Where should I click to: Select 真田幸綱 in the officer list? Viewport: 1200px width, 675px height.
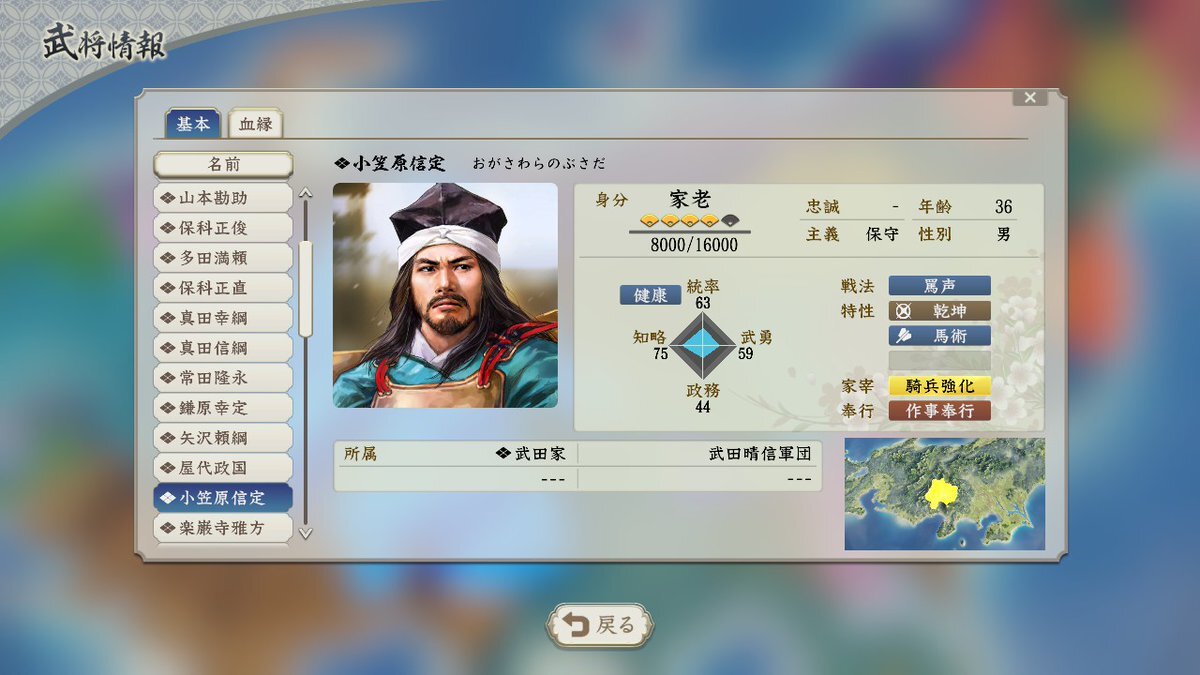(223, 318)
